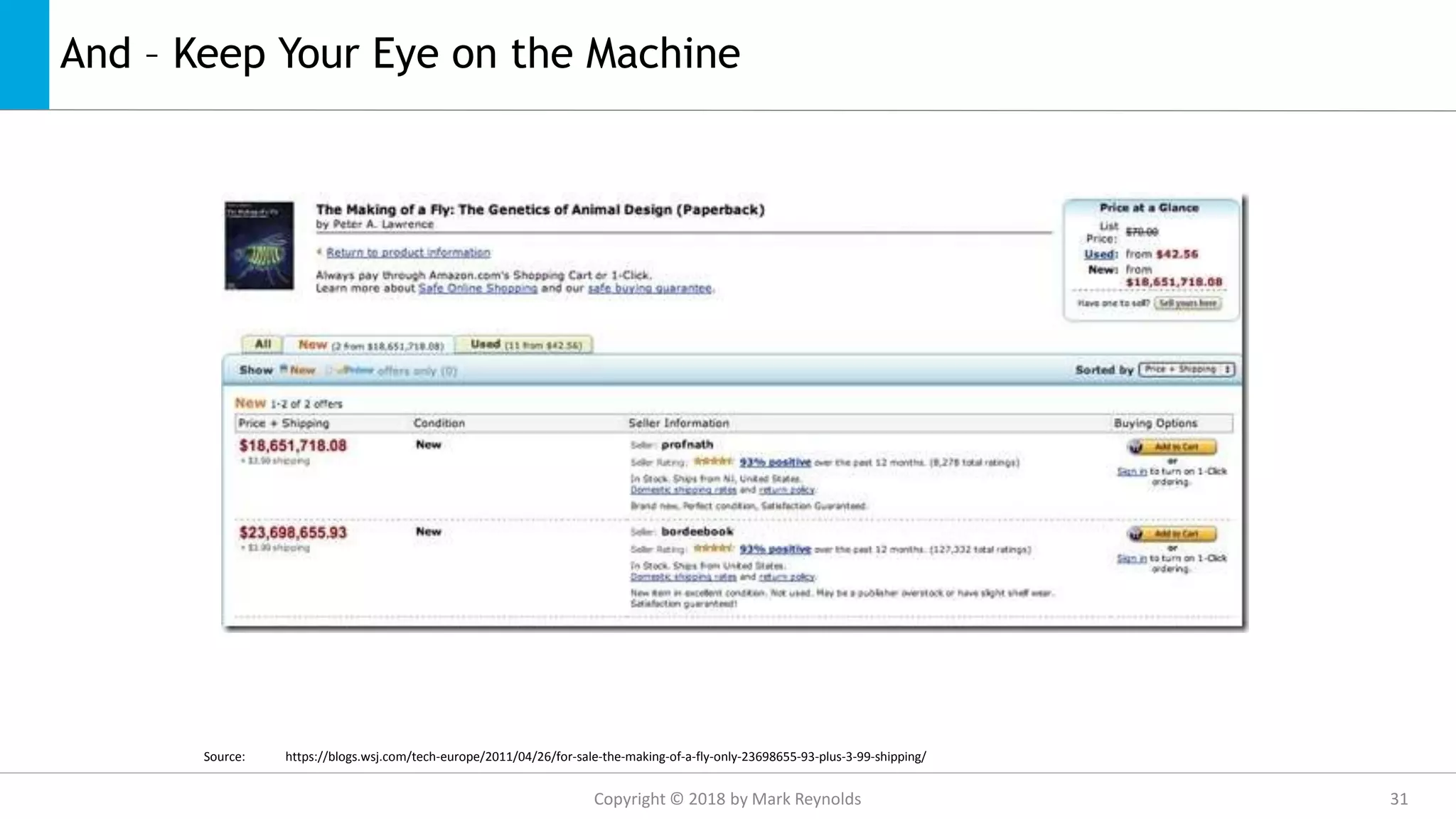
Task: Click the profnath 93% positive rating link
Action: [775, 462]
